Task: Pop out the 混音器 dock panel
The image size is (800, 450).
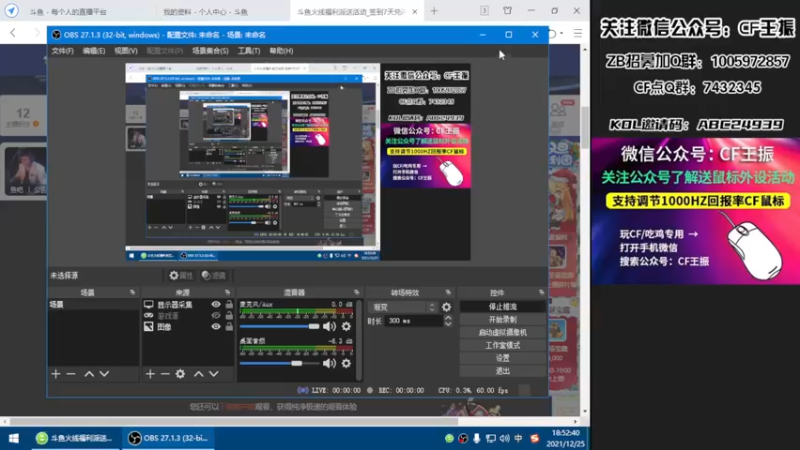Action: pos(356,292)
